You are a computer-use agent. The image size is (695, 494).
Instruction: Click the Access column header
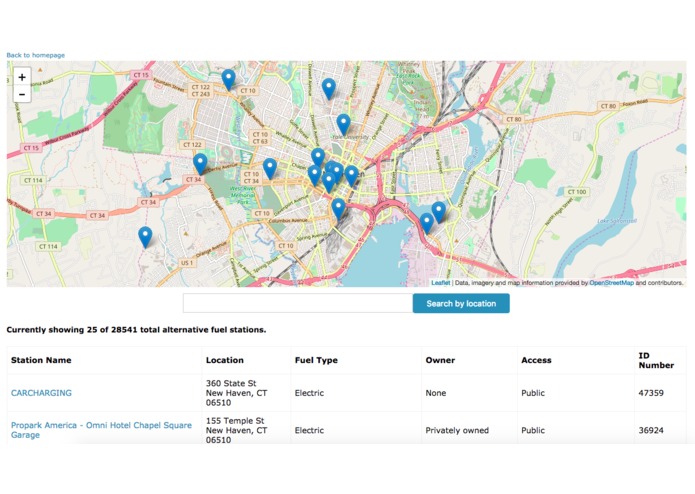click(536, 360)
